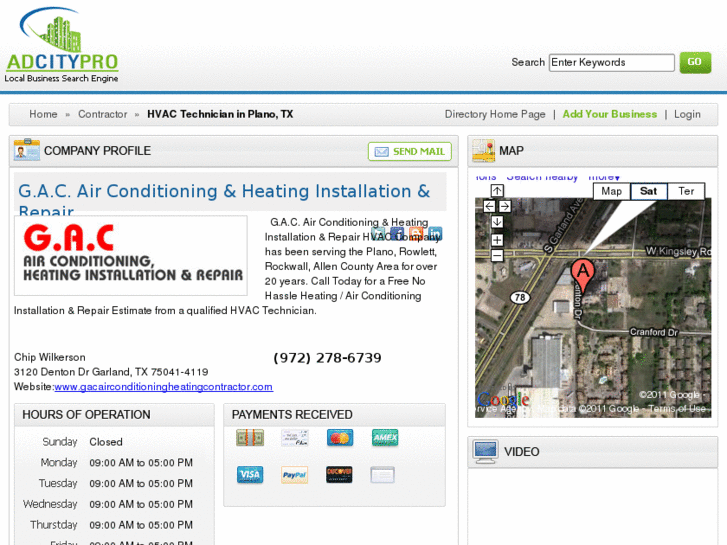Viewport: 727px width, 545px height.
Task: Click the Enter Keywords search field
Action: tap(612, 63)
